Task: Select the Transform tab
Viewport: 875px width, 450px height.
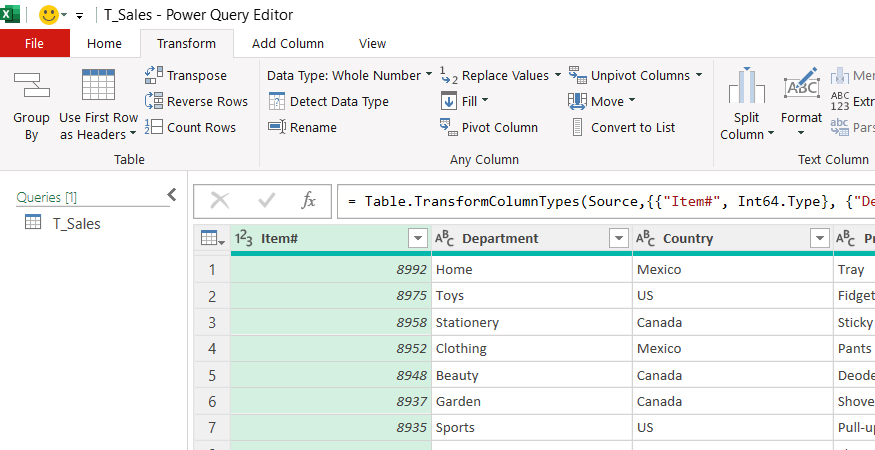Action: point(186,44)
